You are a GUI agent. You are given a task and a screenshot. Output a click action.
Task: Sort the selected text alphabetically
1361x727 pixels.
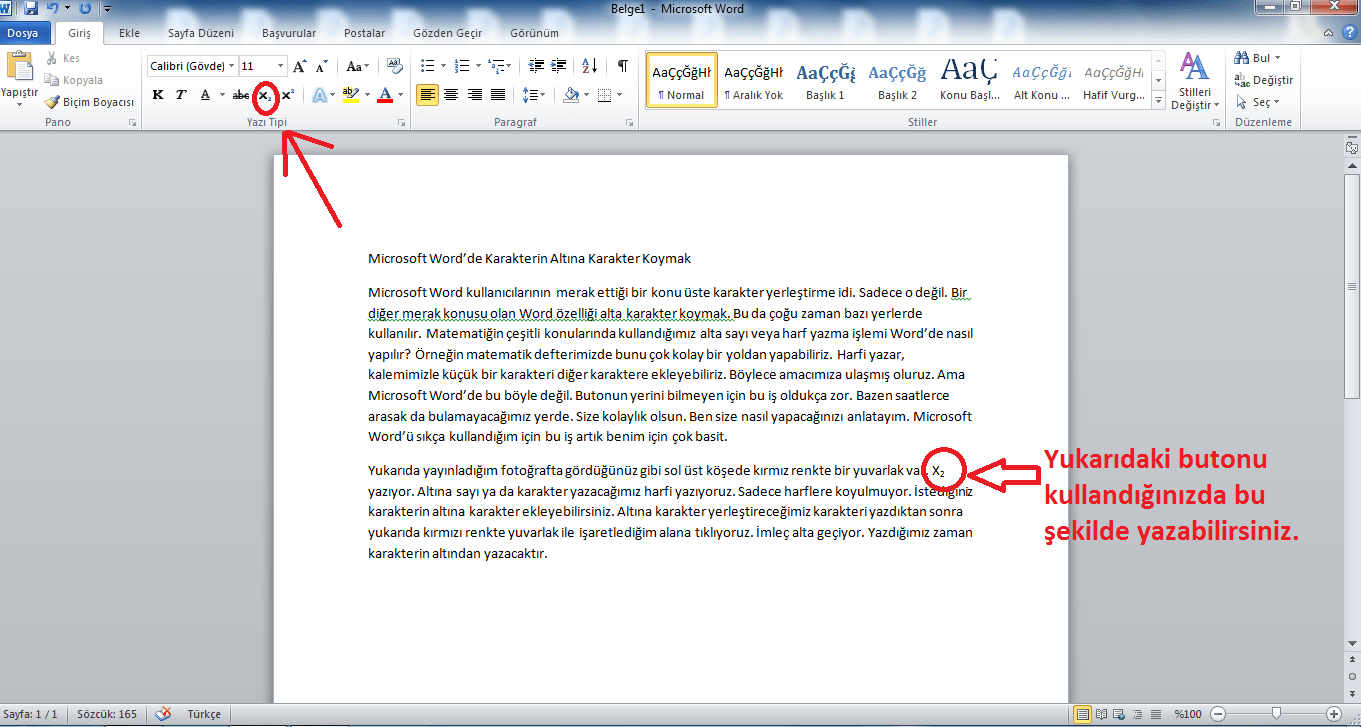tap(589, 67)
